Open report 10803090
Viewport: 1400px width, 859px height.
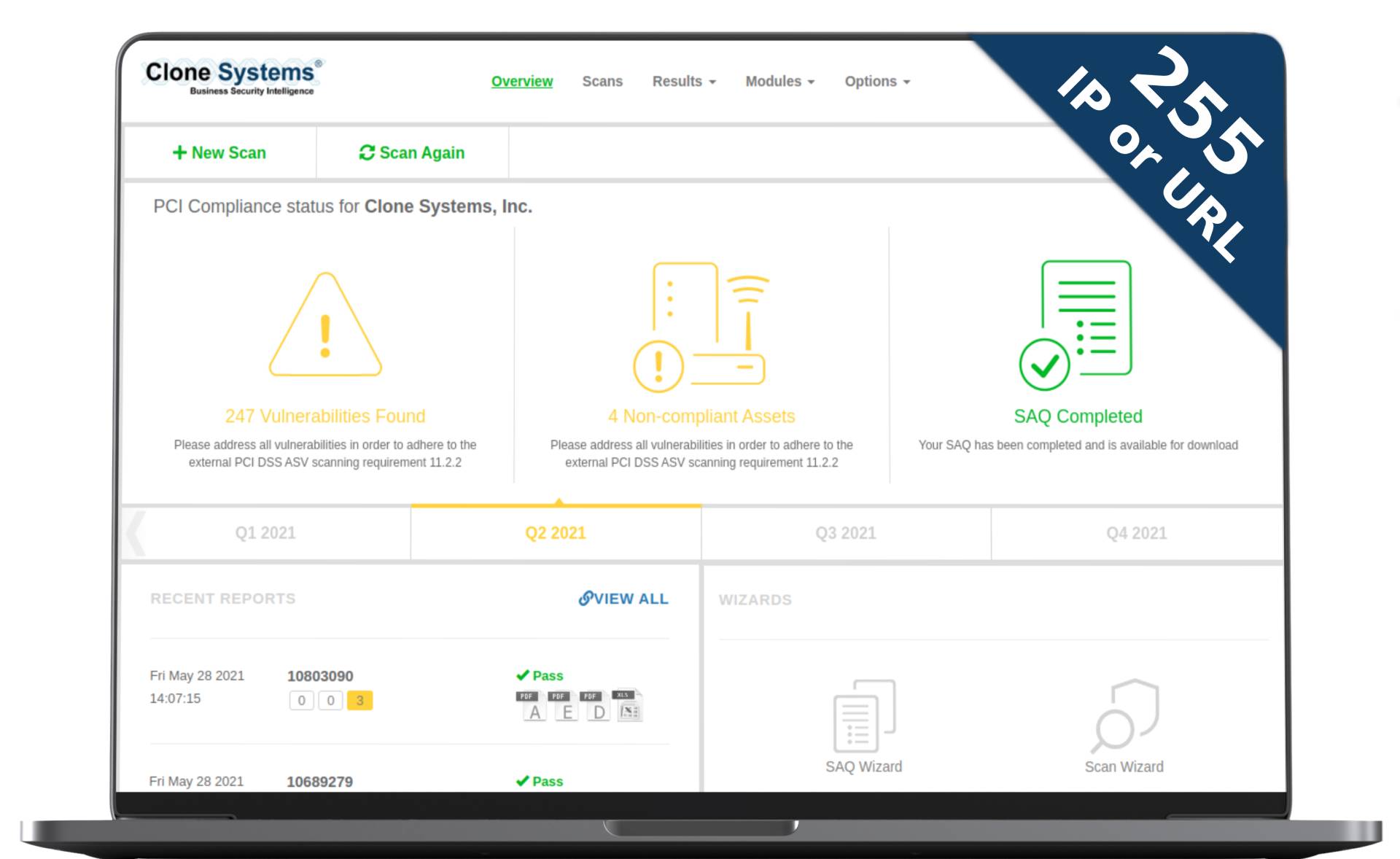click(x=320, y=676)
